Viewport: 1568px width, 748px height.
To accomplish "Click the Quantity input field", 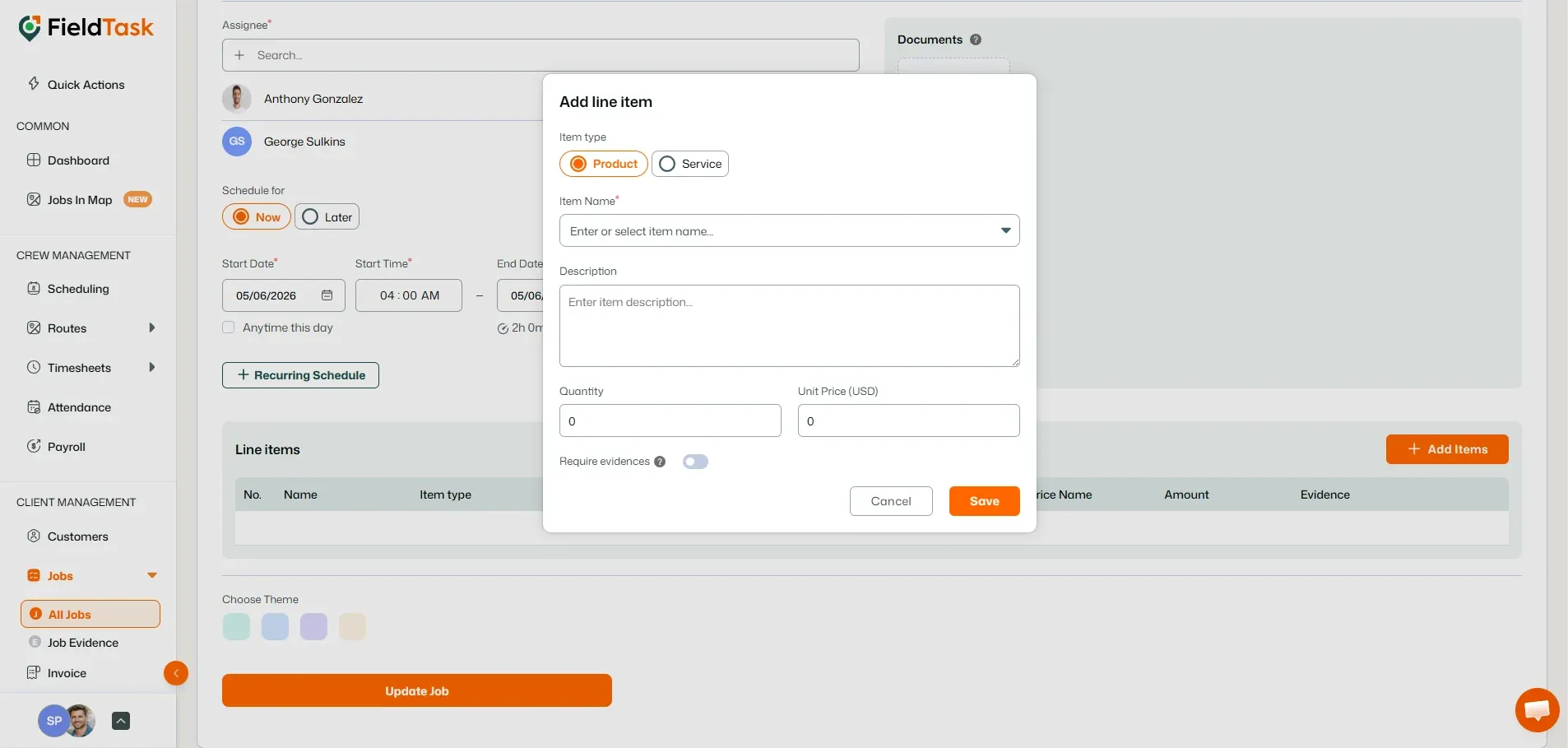I will coord(670,420).
